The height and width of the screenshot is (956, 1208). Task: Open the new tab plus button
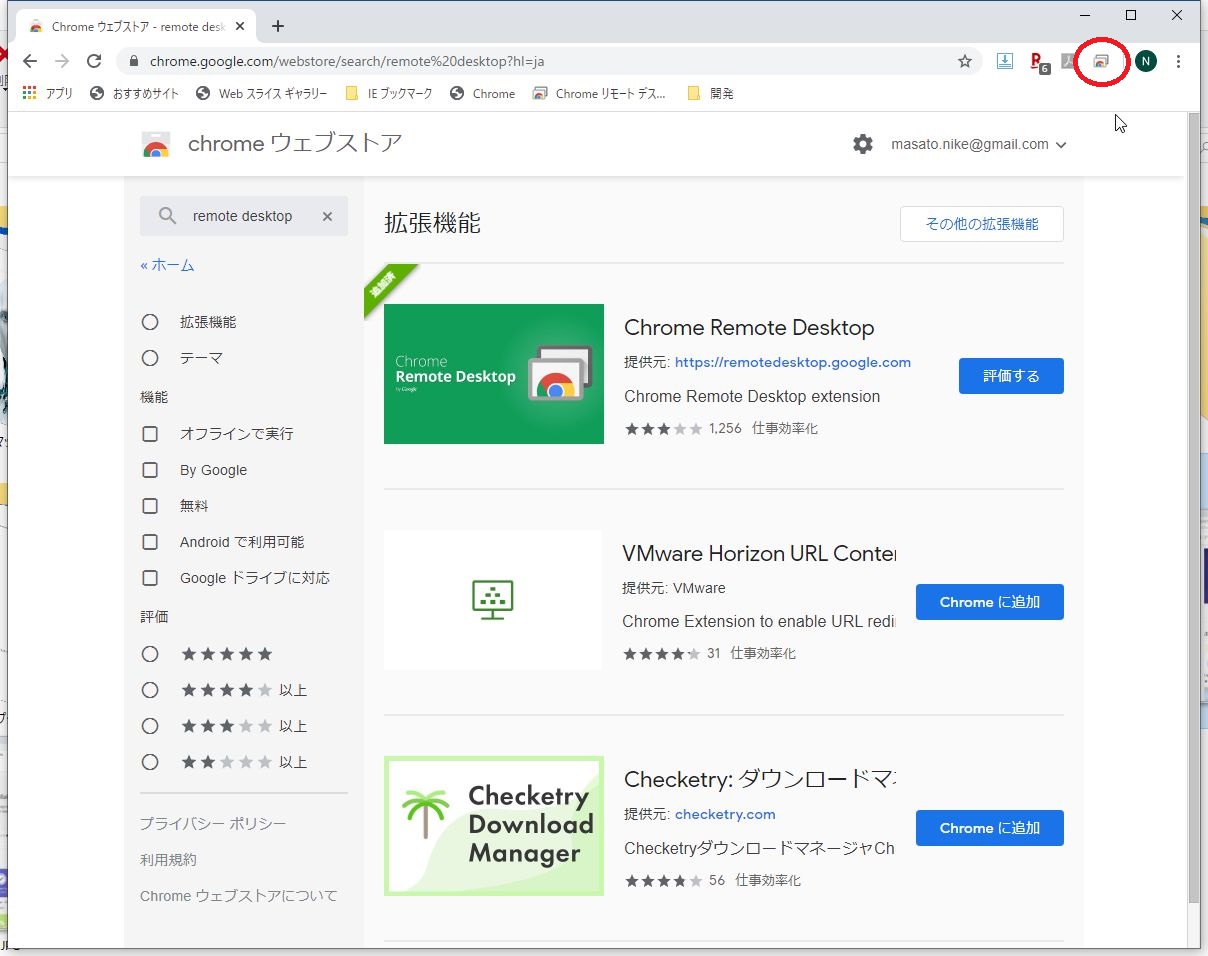(x=278, y=26)
